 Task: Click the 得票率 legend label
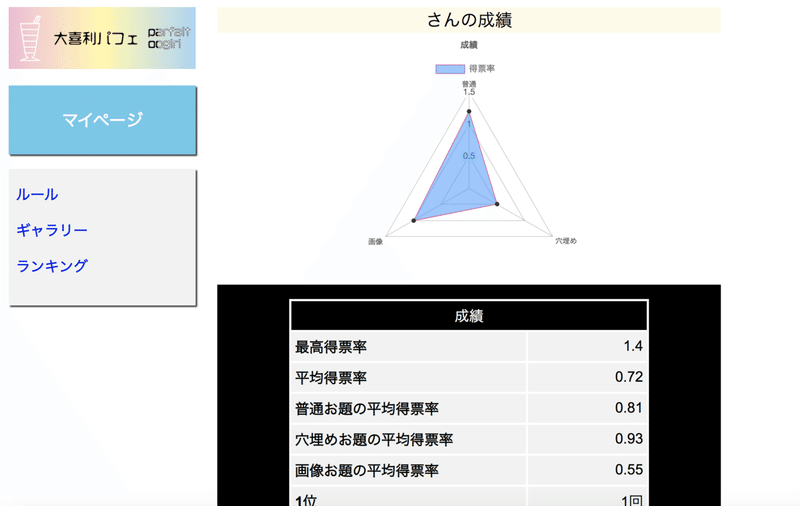click(482, 69)
